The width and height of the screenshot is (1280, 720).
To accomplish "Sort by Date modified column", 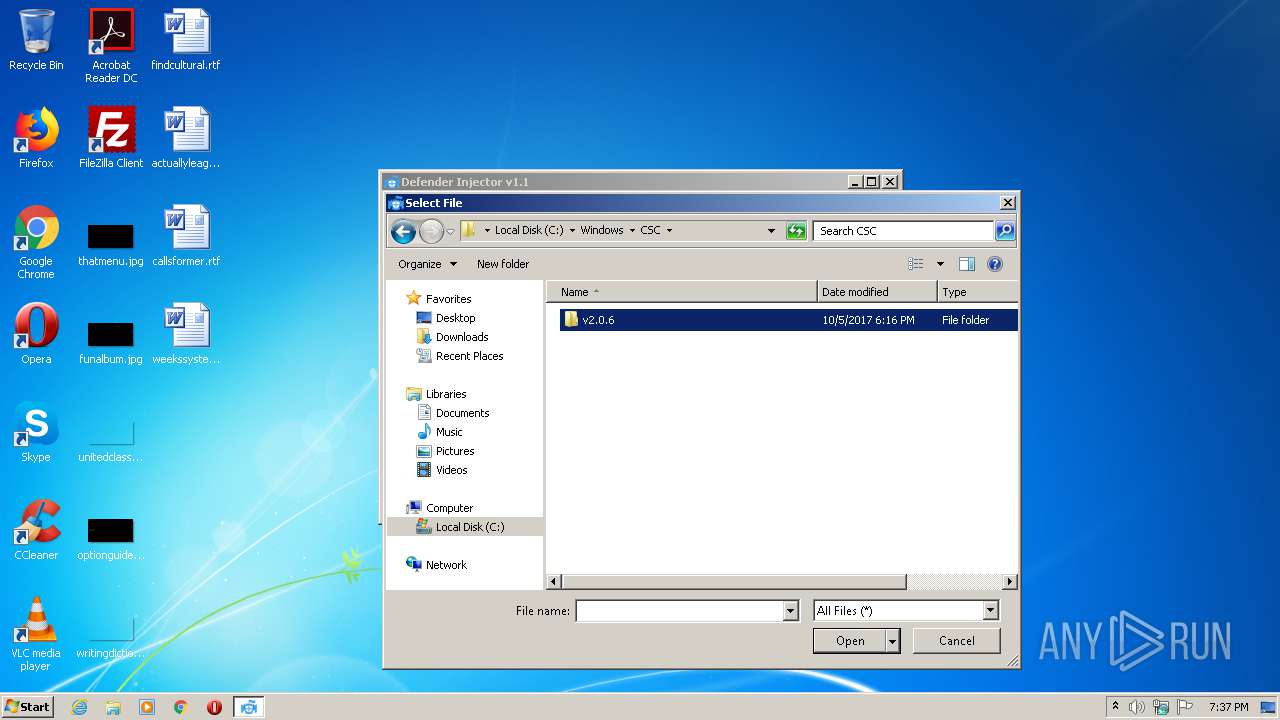I will pos(877,292).
